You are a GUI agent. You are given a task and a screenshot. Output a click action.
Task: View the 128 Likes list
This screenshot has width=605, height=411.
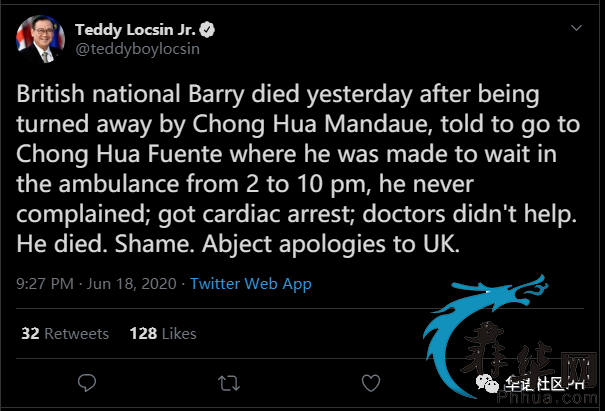pyautogui.click(x=163, y=333)
